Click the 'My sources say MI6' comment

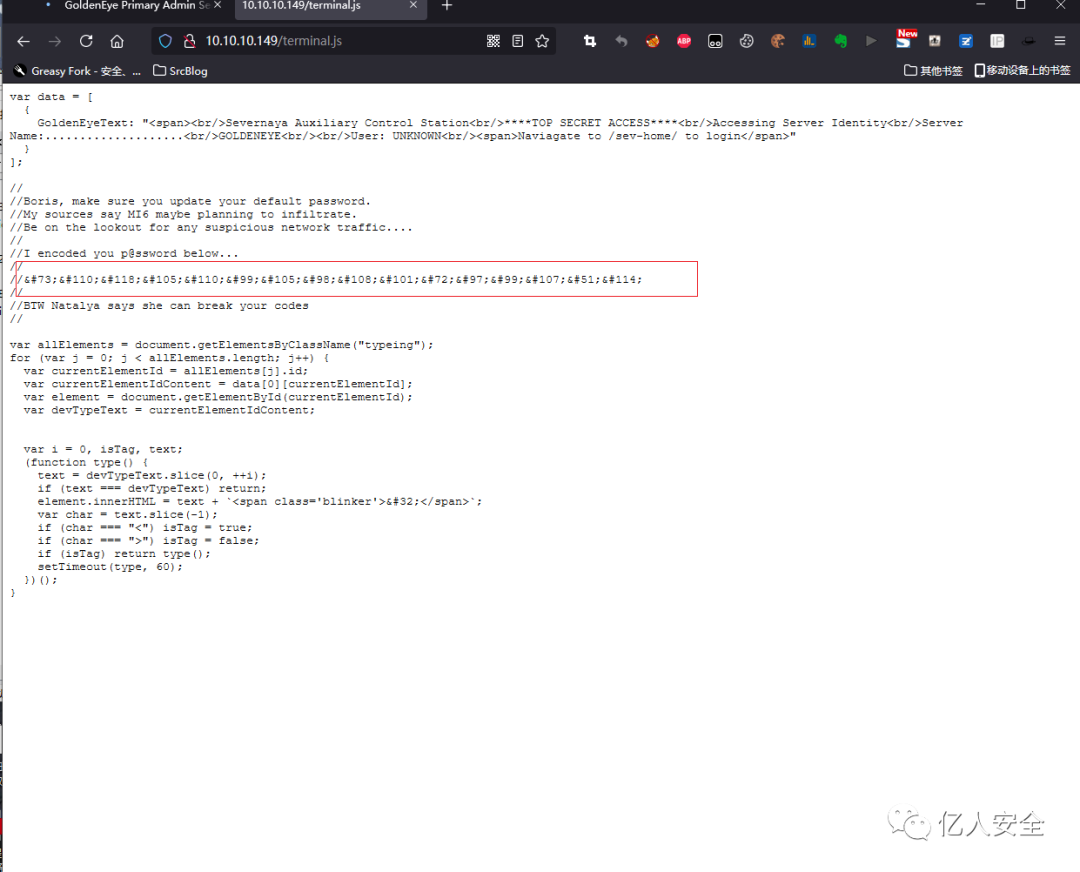tap(183, 214)
